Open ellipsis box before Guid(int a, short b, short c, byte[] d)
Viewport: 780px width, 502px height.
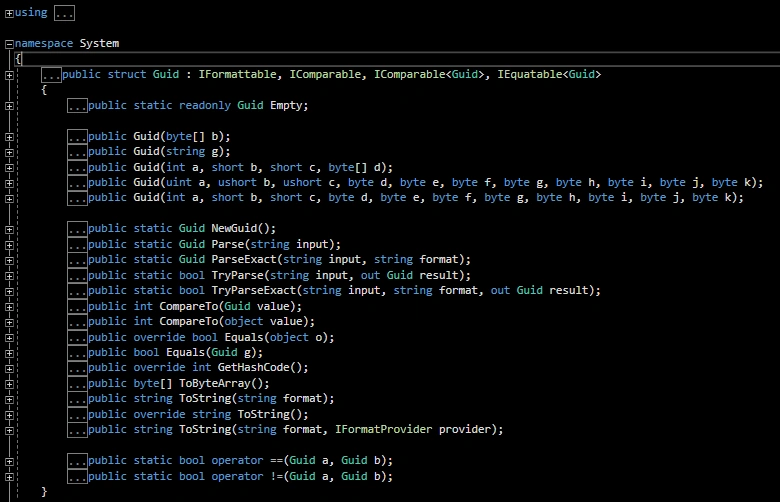[77, 167]
